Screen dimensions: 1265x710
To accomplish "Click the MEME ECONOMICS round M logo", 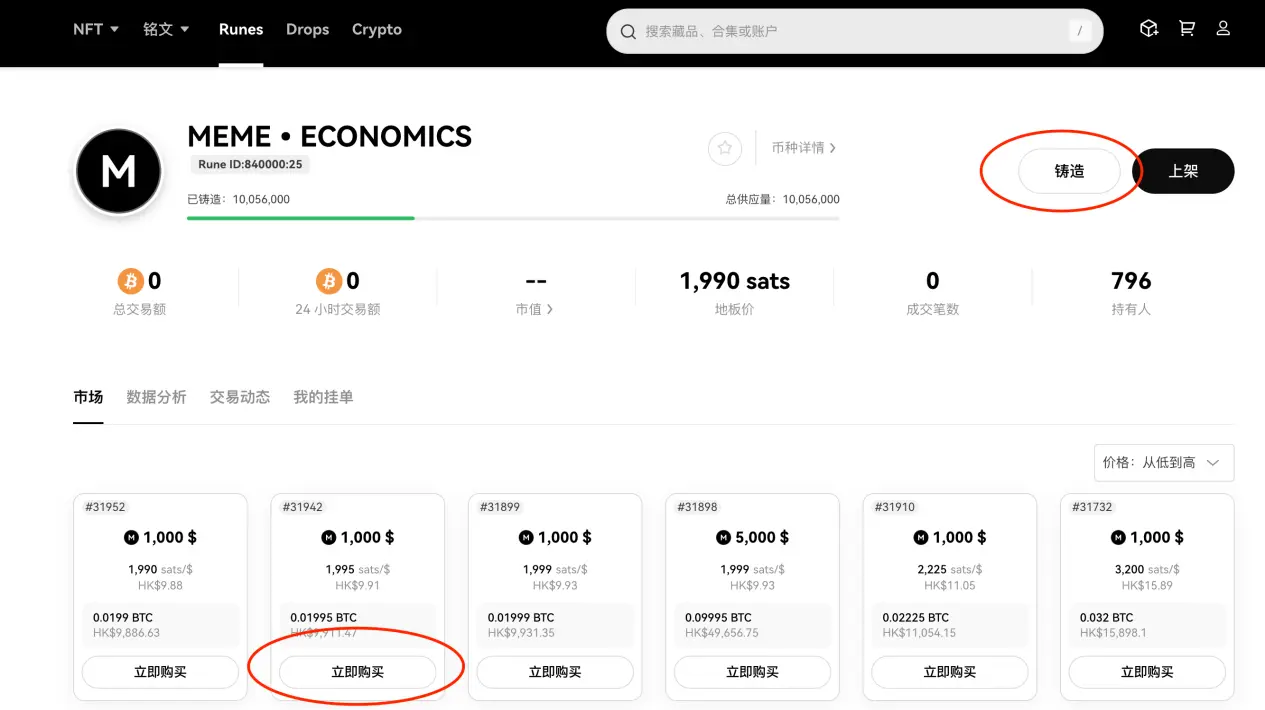I will point(119,172).
